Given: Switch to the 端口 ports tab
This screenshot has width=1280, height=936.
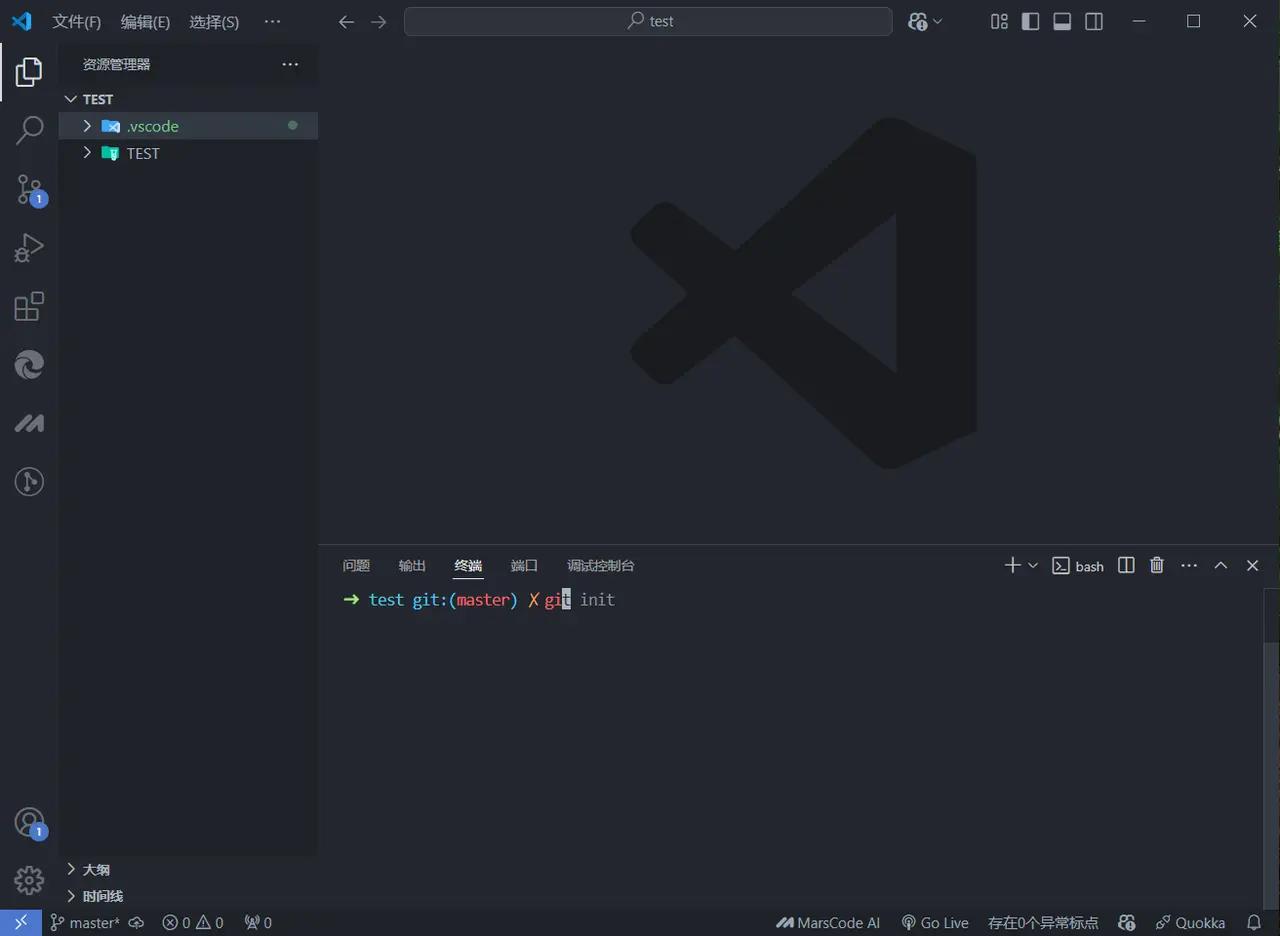Looking at the screenshot, I should coord(524,565).
